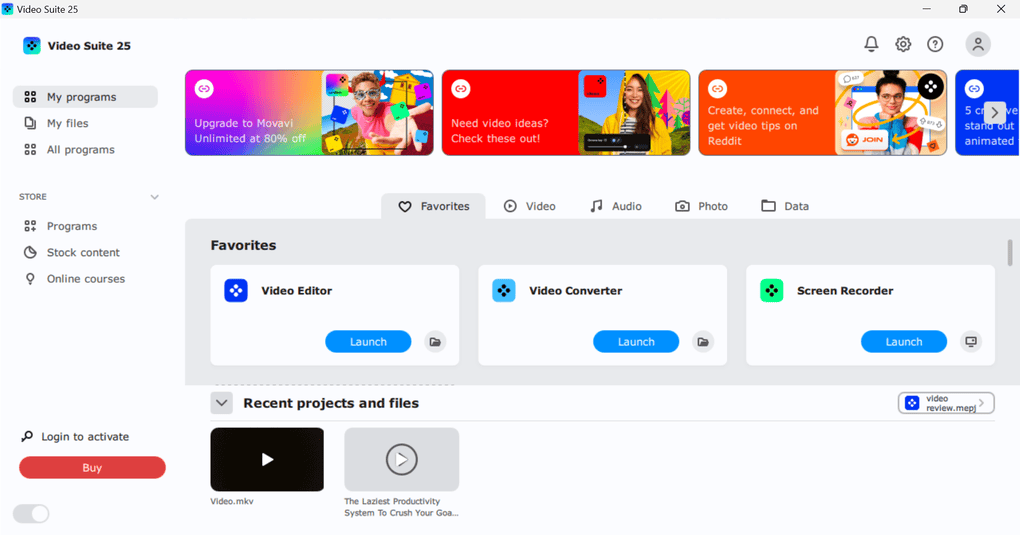This screenshot has height=535, width=1020.
Task: Click the Favorites section heading
Action: pos(243,245)
